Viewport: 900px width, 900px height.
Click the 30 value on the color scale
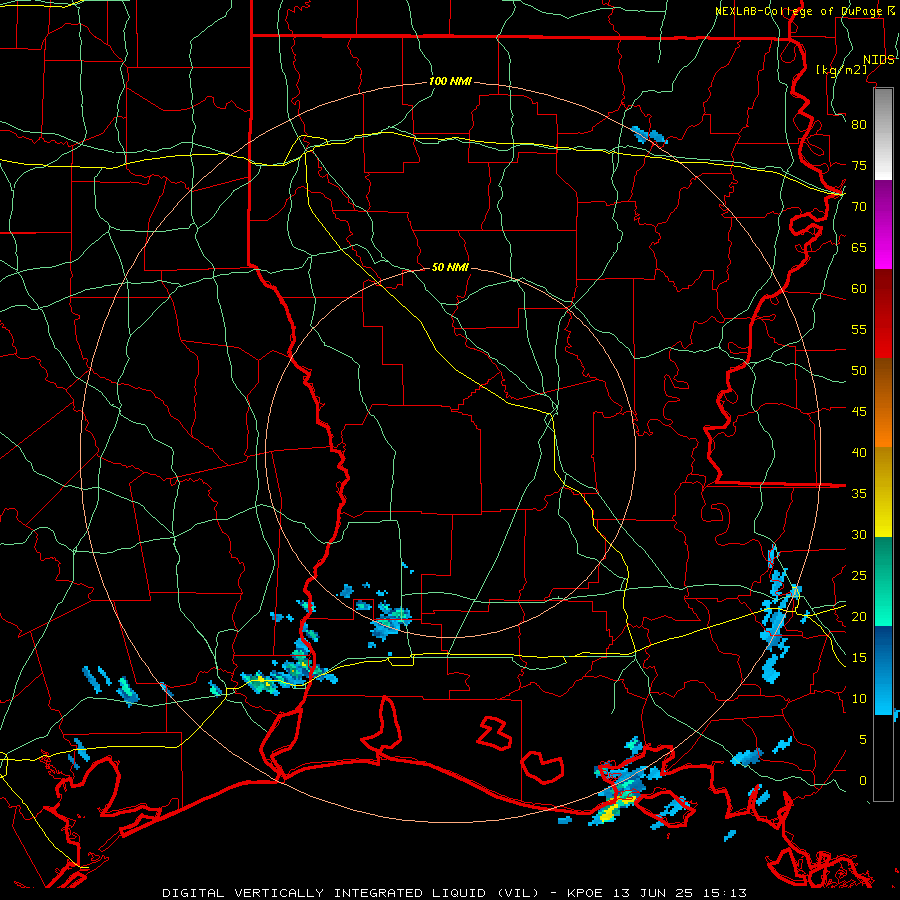pyautogui.click(x=859, y=534)
